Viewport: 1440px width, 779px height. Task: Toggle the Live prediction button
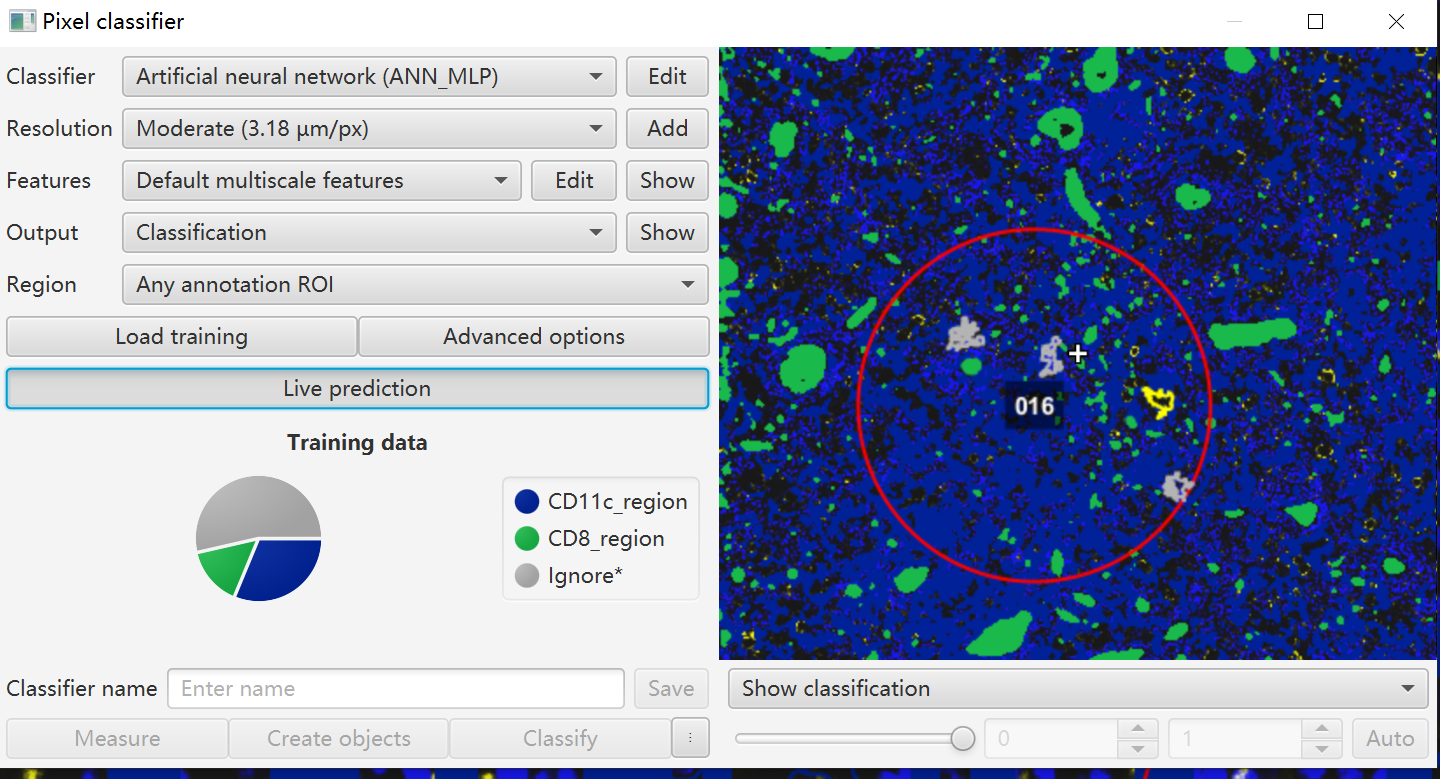(357, 389)
